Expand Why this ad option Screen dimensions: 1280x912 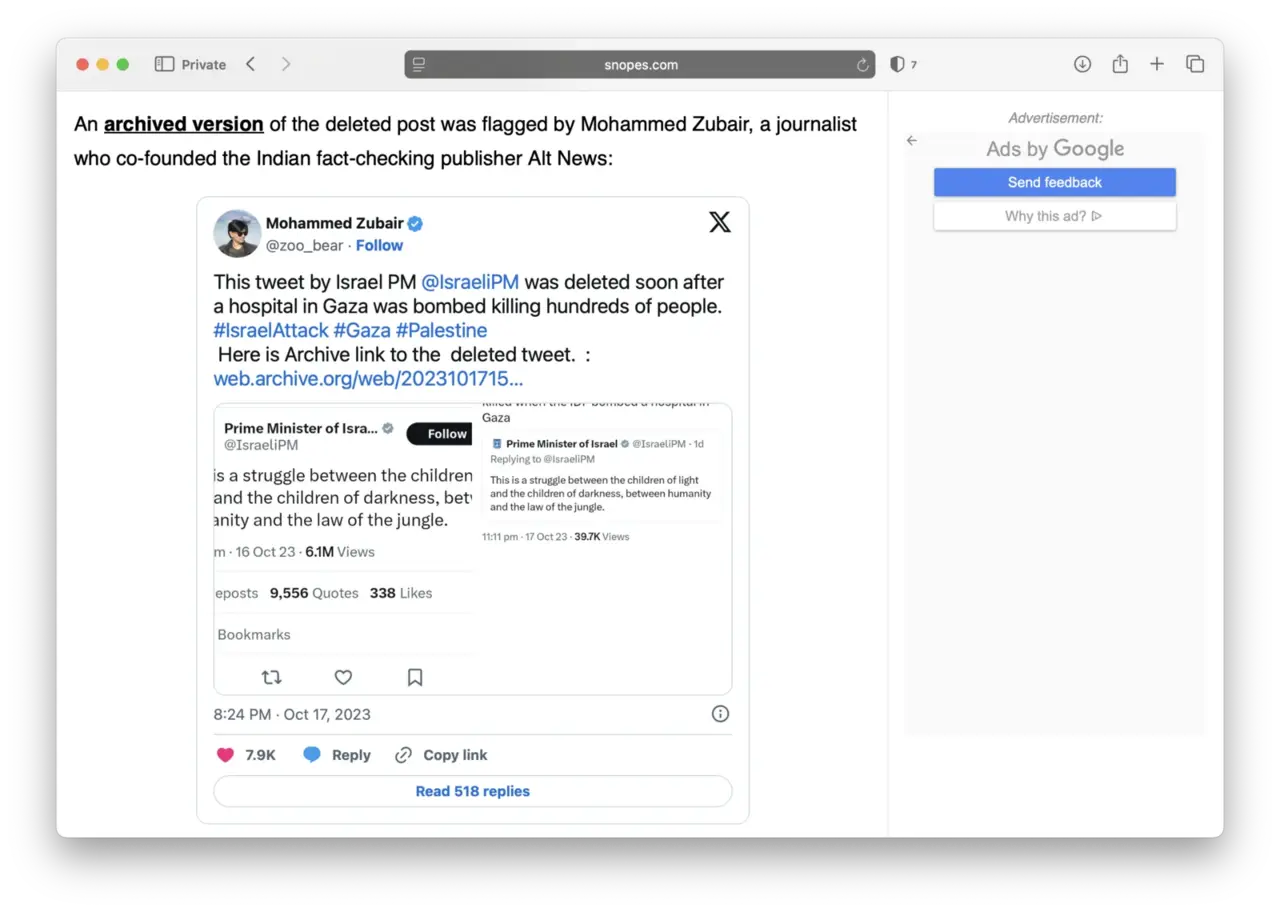(1054, 216)
